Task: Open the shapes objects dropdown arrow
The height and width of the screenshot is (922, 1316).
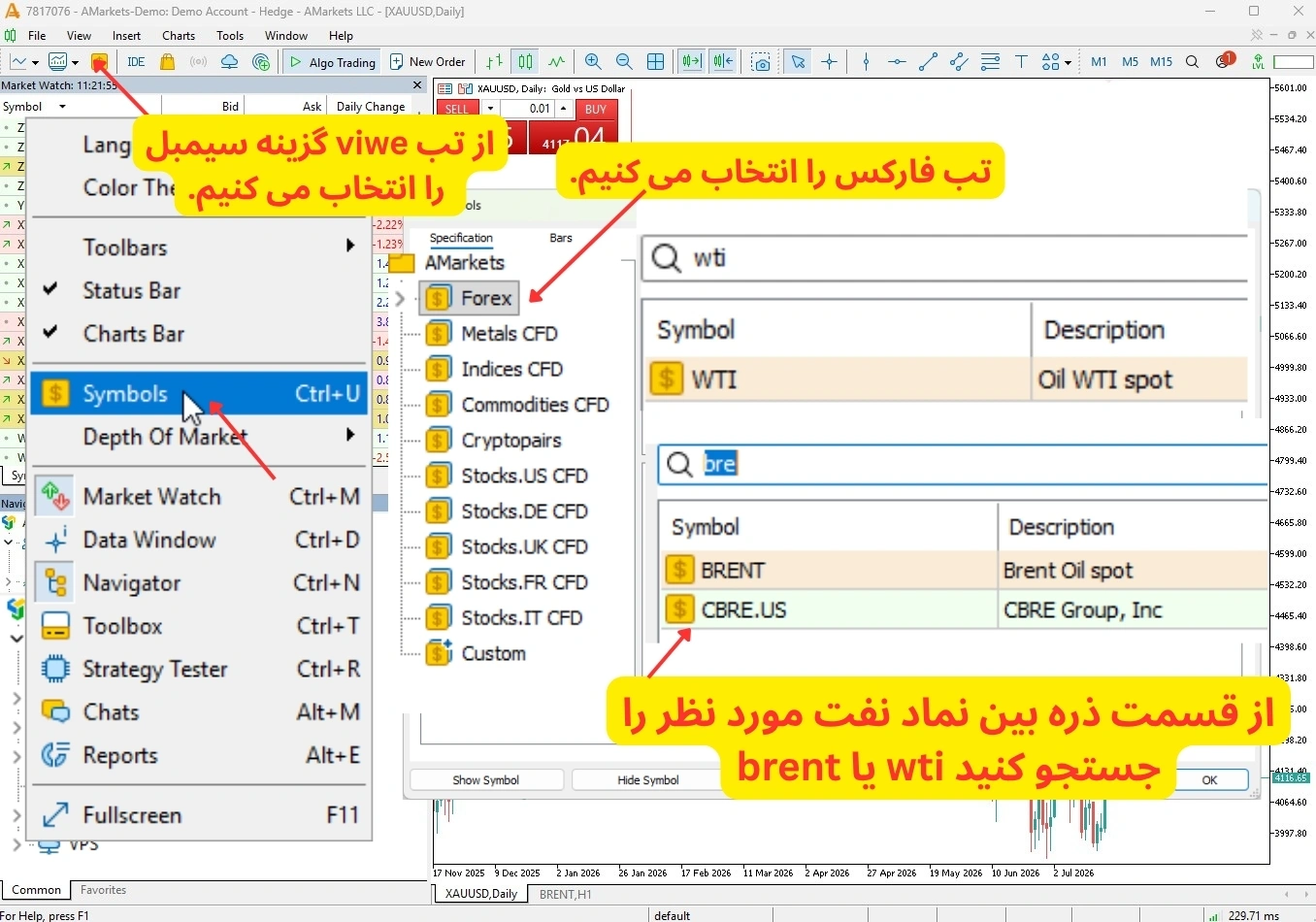Action: (x=1068, y=62)
